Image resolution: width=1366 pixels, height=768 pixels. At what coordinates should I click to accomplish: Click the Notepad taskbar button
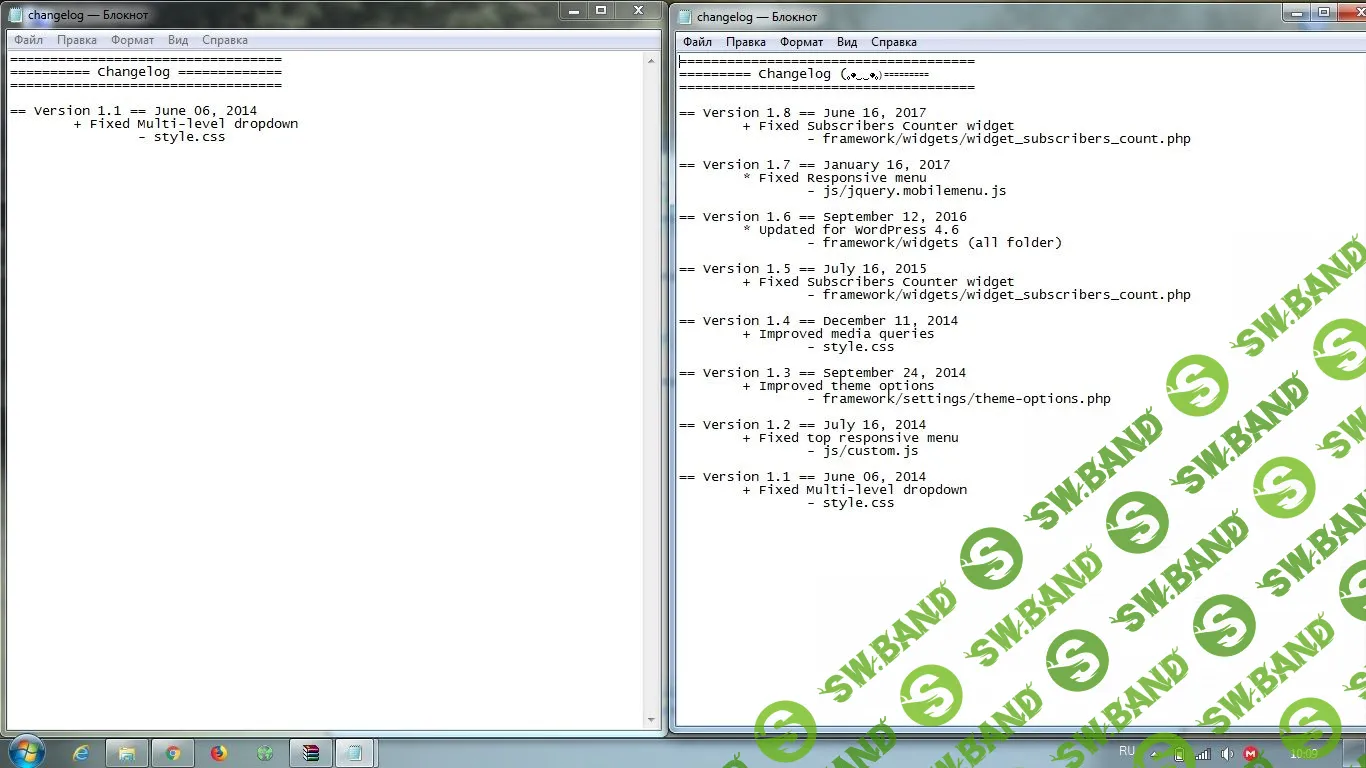tap(354, 753)
